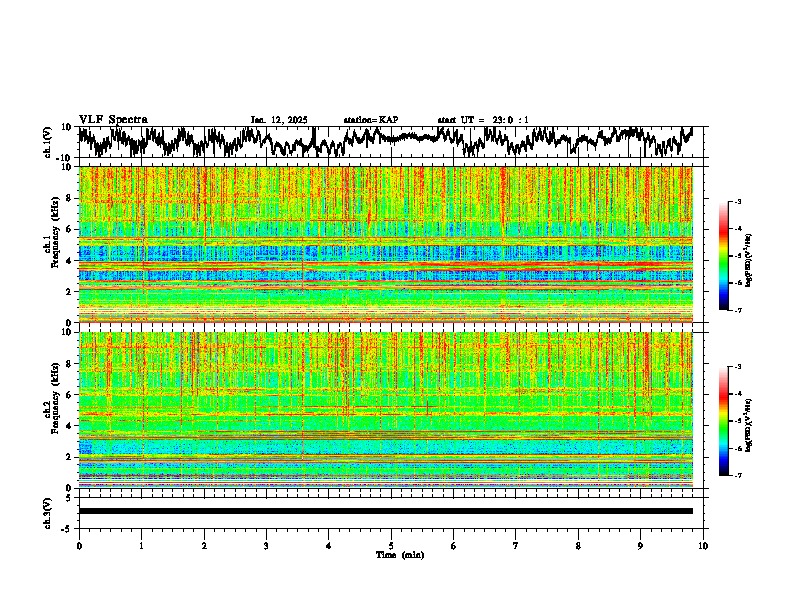
Task: Click time axis tick label "8"
Action: tap(578, 546)
